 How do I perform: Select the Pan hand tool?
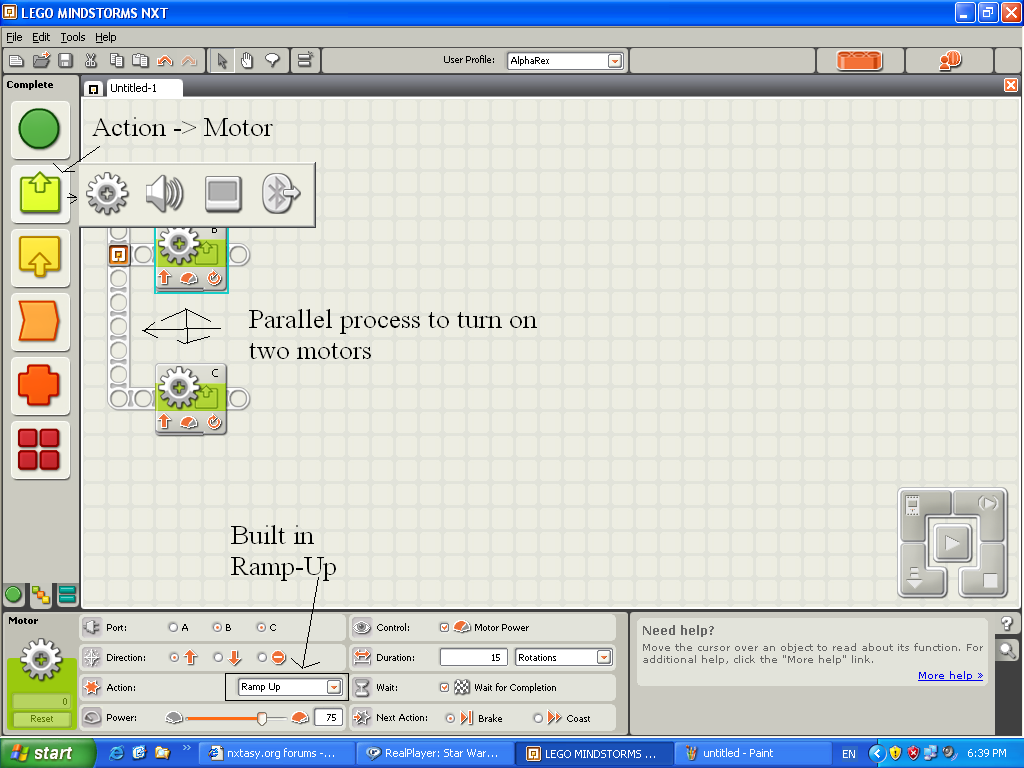(247, 61)
